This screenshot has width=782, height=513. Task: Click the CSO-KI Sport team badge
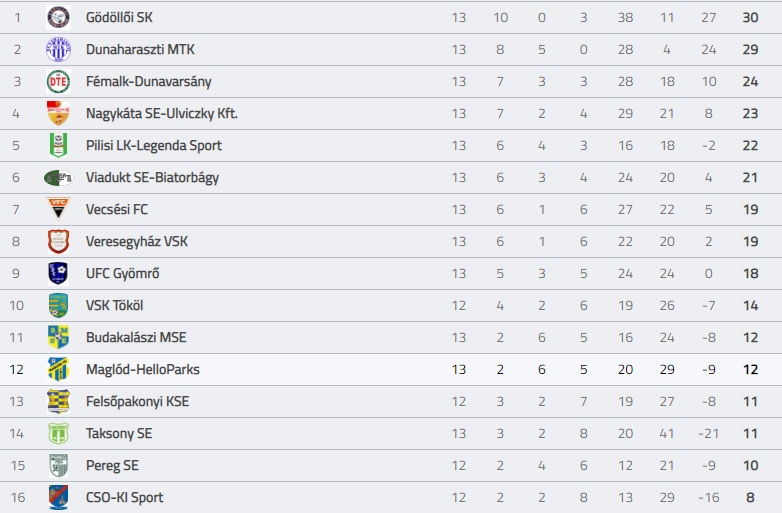tap(58, 497)
